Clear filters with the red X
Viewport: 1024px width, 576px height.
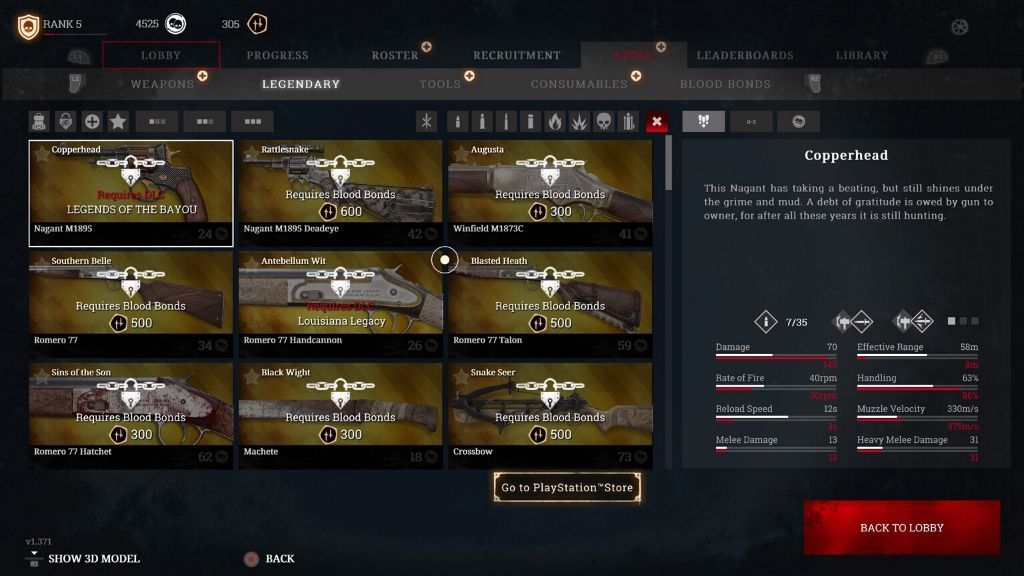click(x=656, y=121)
